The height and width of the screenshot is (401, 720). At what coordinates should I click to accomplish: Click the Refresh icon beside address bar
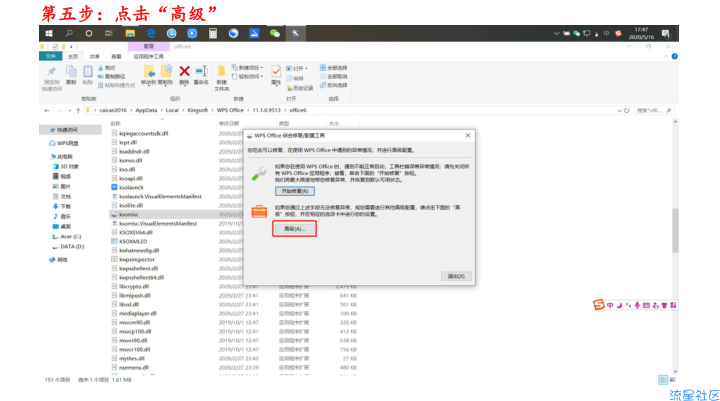tap(626, 111)
